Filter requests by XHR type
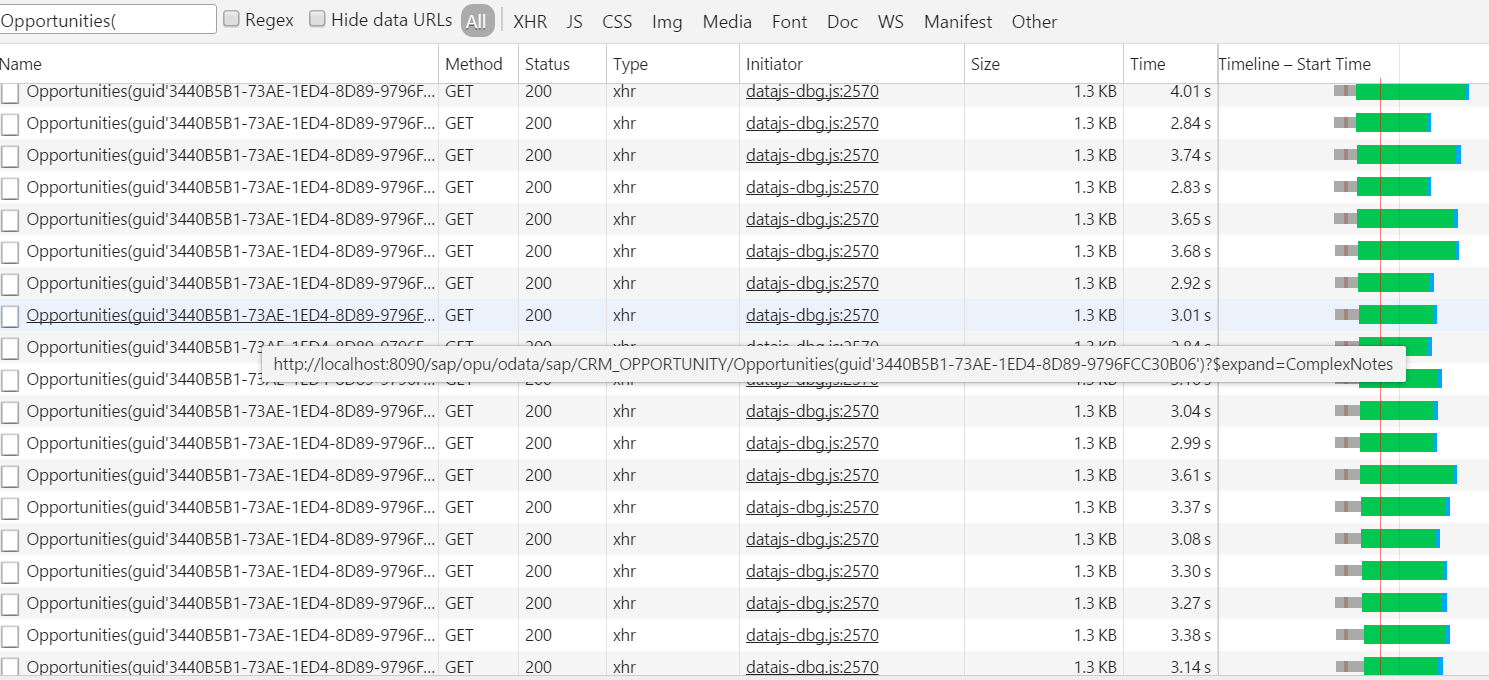 click(530, 21)
